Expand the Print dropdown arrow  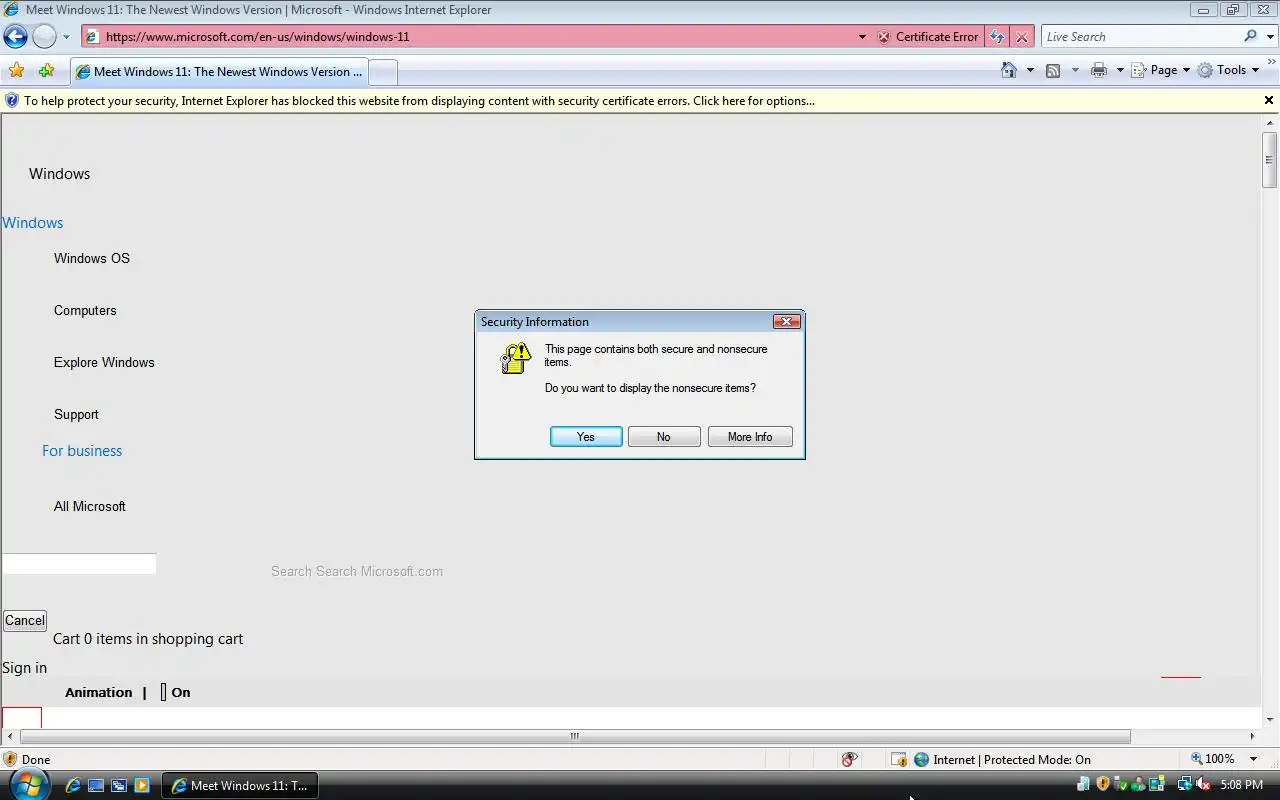tap(1120, 70)
